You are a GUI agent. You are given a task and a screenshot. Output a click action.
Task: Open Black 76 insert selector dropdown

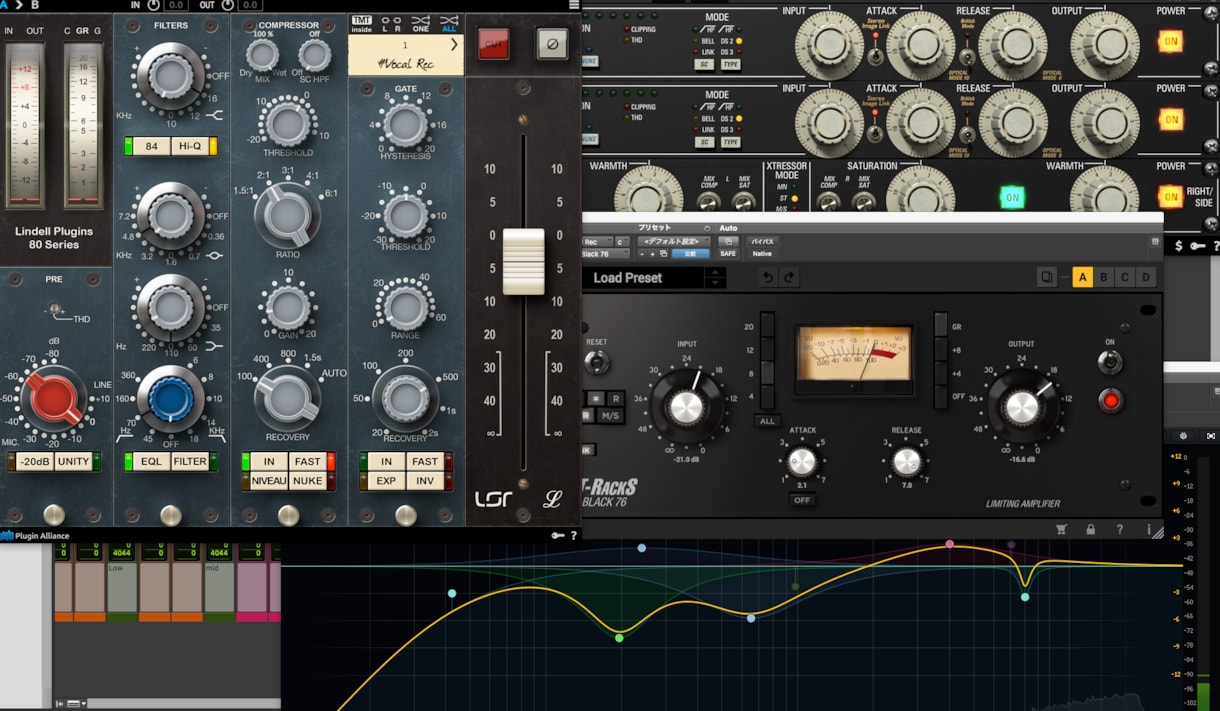tap(607, 254)
